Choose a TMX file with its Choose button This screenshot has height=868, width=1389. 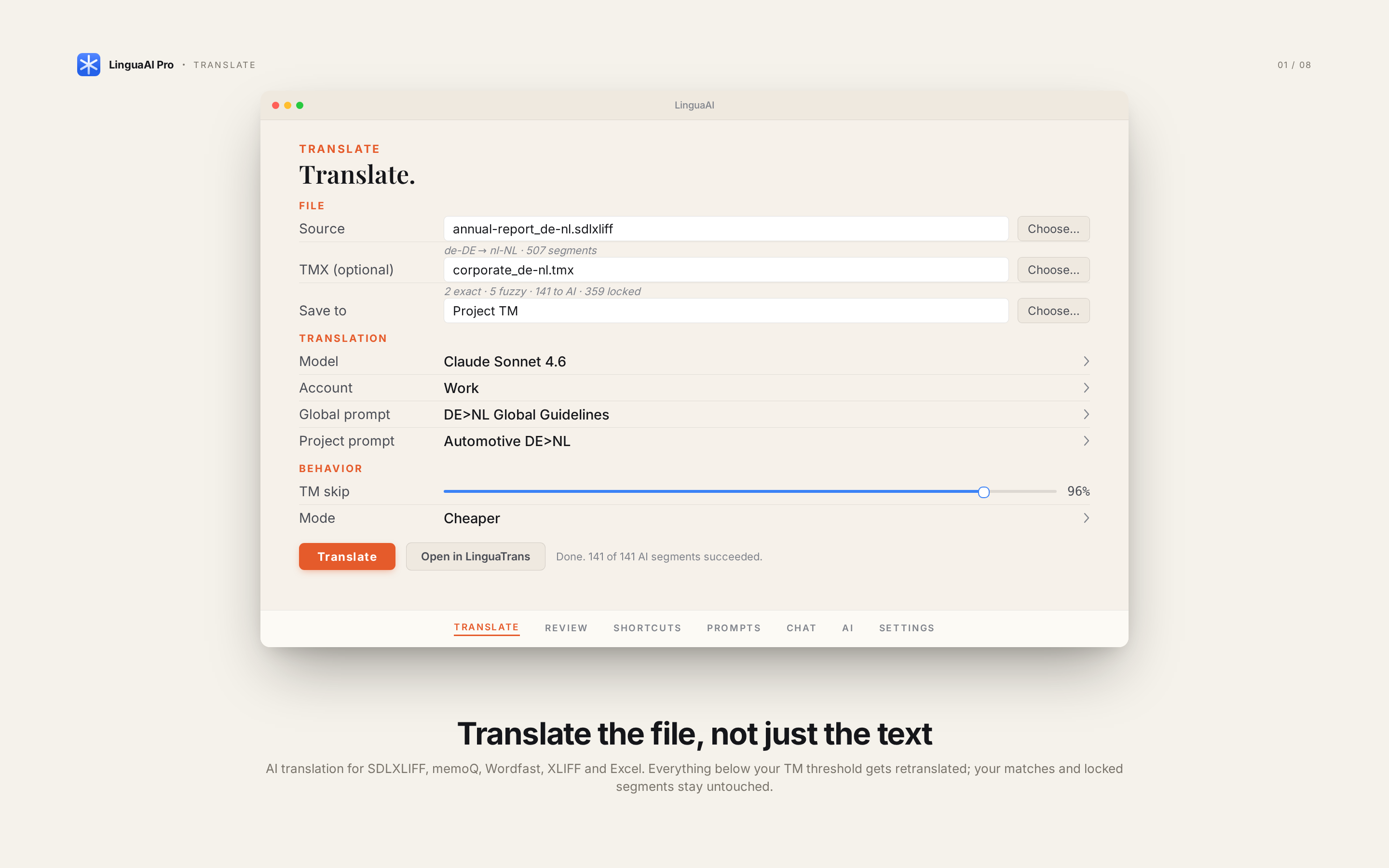coord(1053,270)
